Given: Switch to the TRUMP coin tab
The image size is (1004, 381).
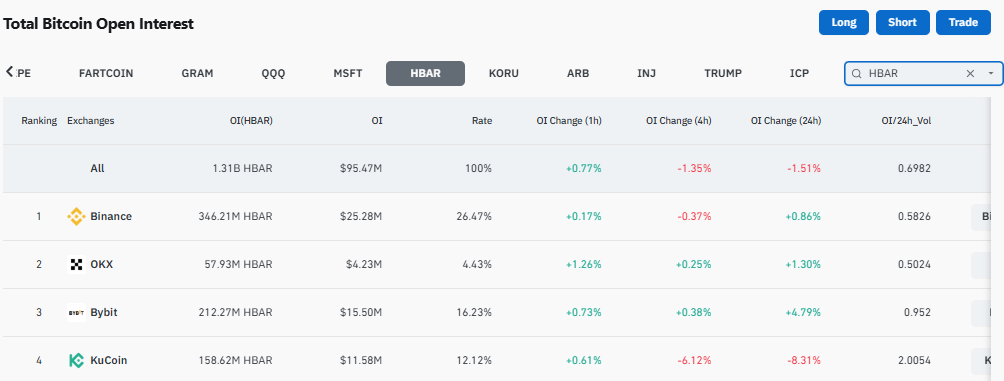Looking at the screenshot, I should (x=723, y=73).
